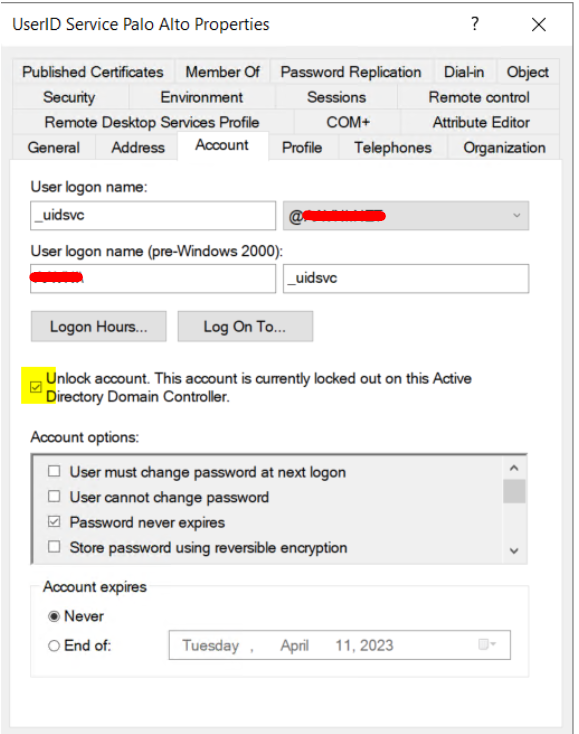Screen dimensions: 579x734
Task: Click the 2023 year in expiry date
Action: click(377, 646)
